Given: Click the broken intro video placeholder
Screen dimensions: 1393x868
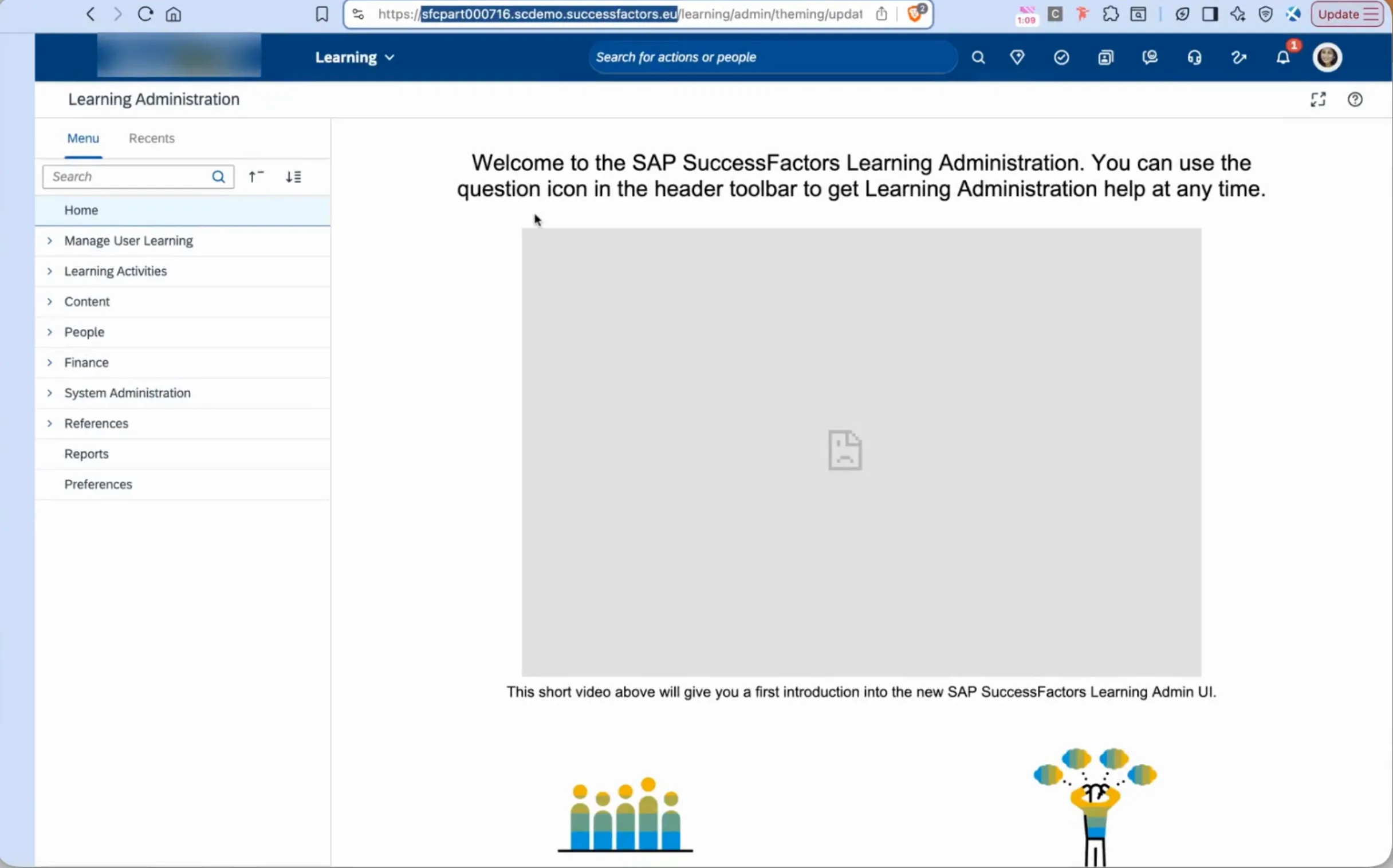Looking at the screenshot, I should [861, 452].
